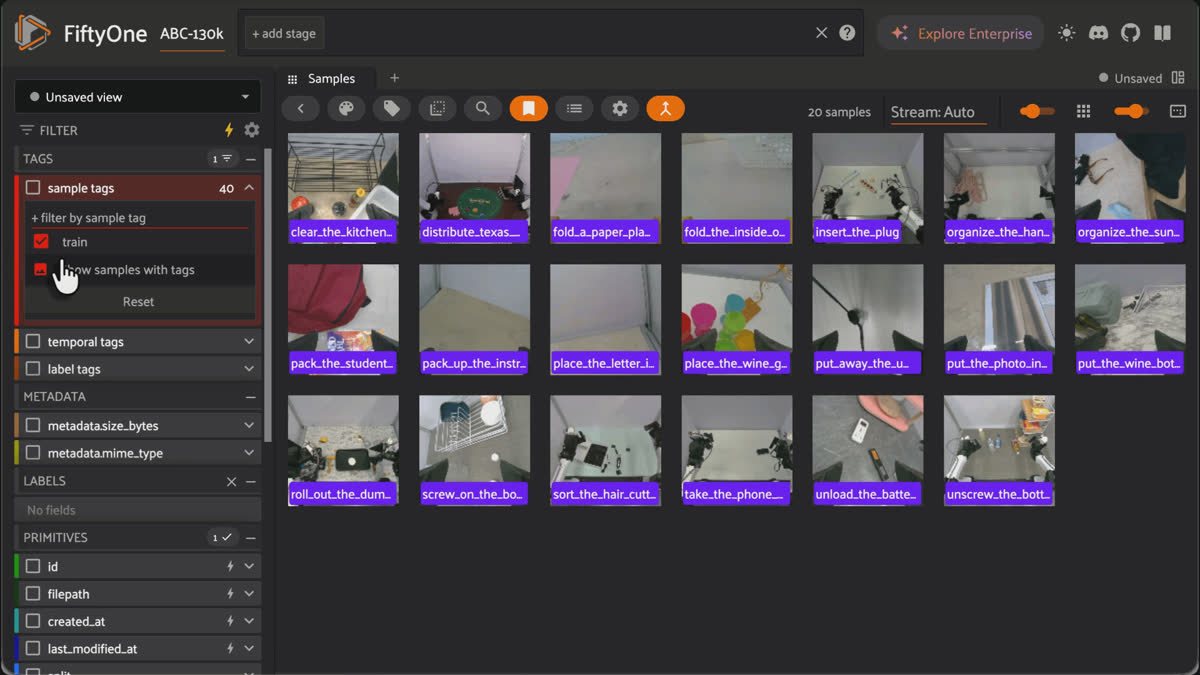Check the created_at field checkbox
Viewport: 1200px width, 675px height.
point(33,622)
